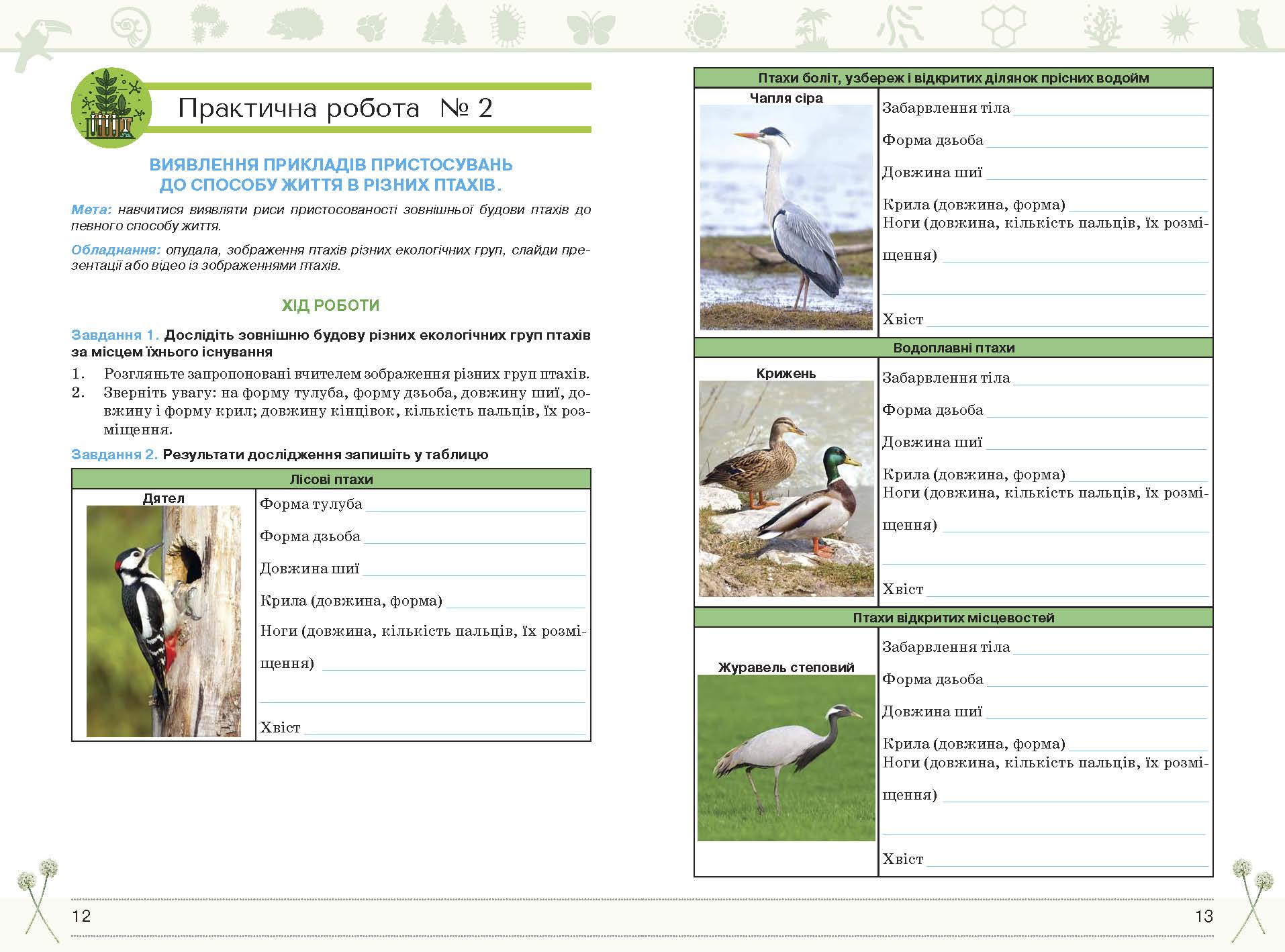Screen dimensions: 1285x952
Task: Open the grey heron photo under Чапля сіра
Action: click(786, 218)
